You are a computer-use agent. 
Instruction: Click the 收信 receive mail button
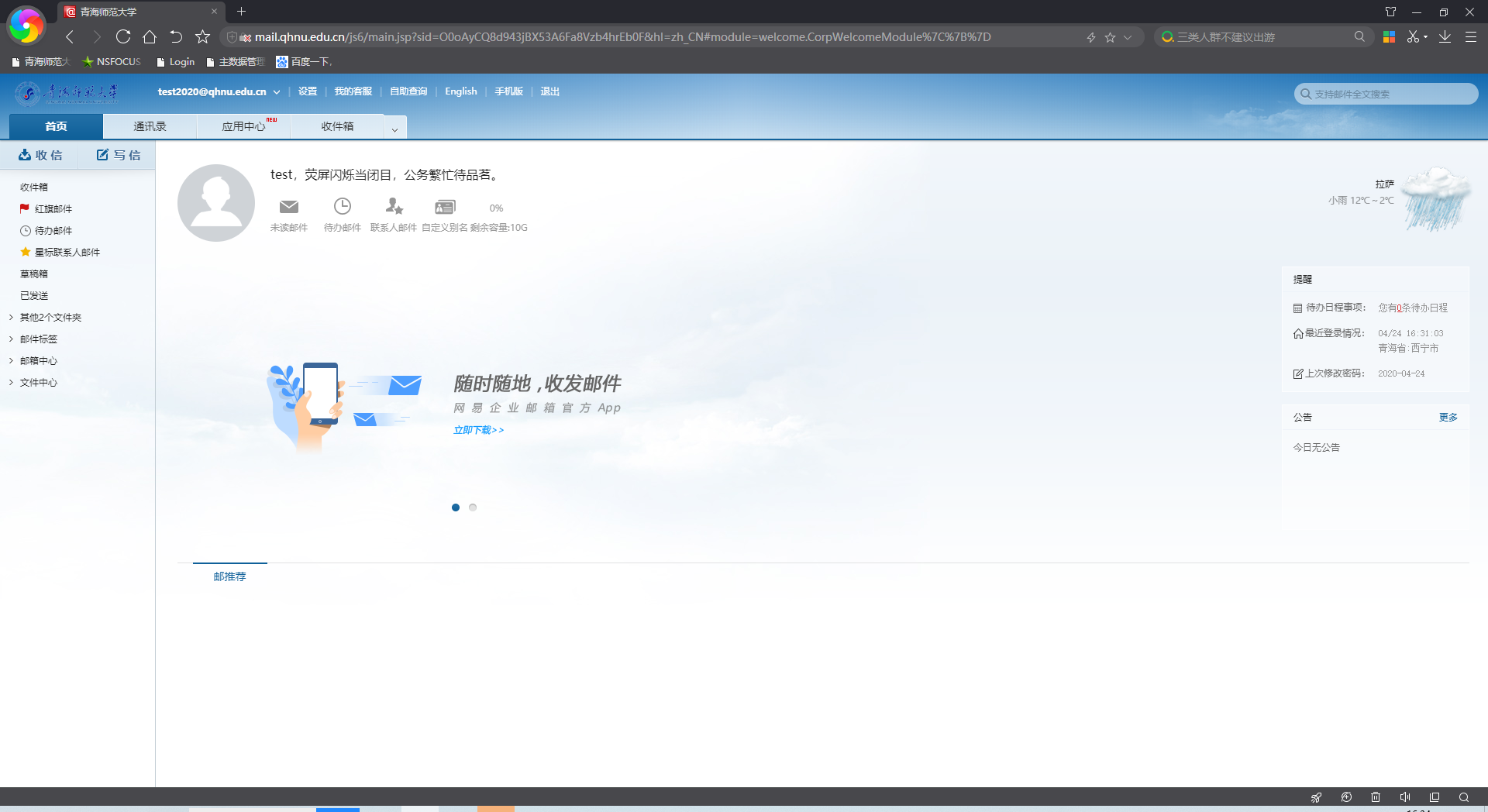pyautogui.click(x=40, y=155)
